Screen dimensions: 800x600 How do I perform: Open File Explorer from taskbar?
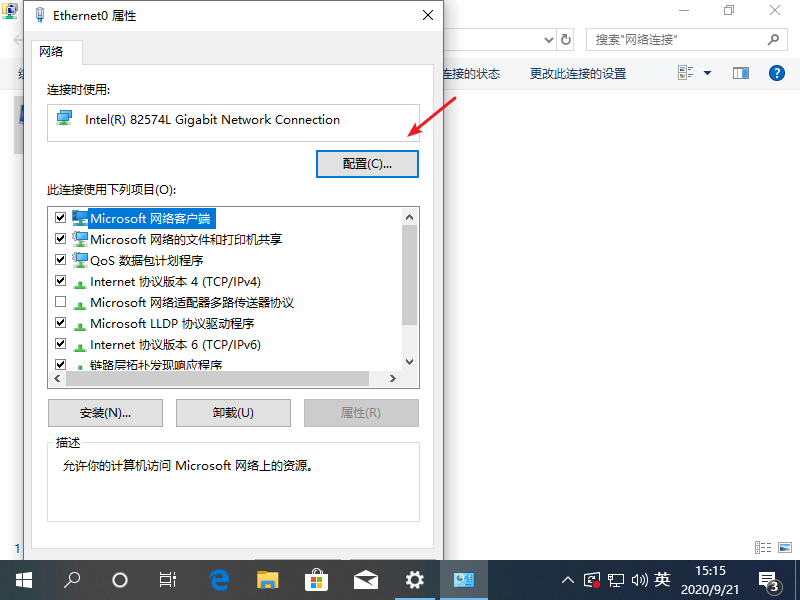point(268,580)
